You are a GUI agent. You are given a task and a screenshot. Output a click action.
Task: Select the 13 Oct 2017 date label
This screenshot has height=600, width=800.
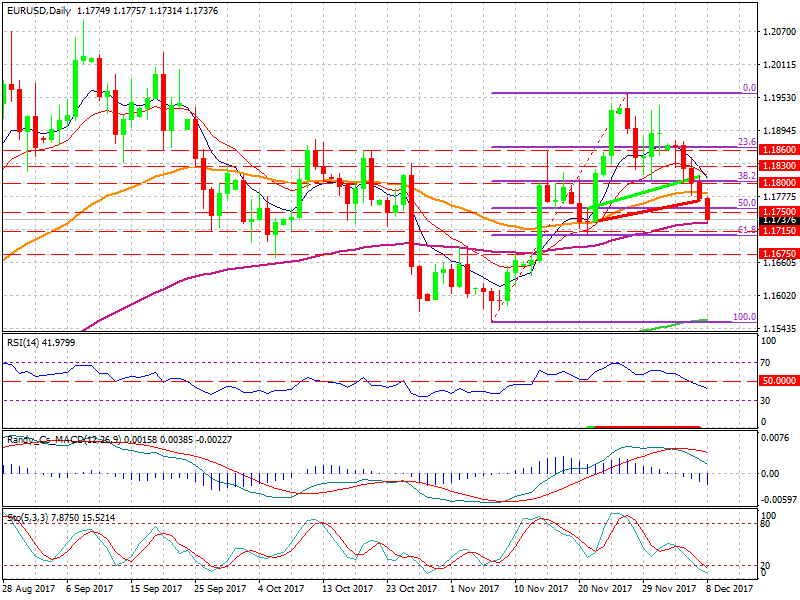(x=347, y=588)
